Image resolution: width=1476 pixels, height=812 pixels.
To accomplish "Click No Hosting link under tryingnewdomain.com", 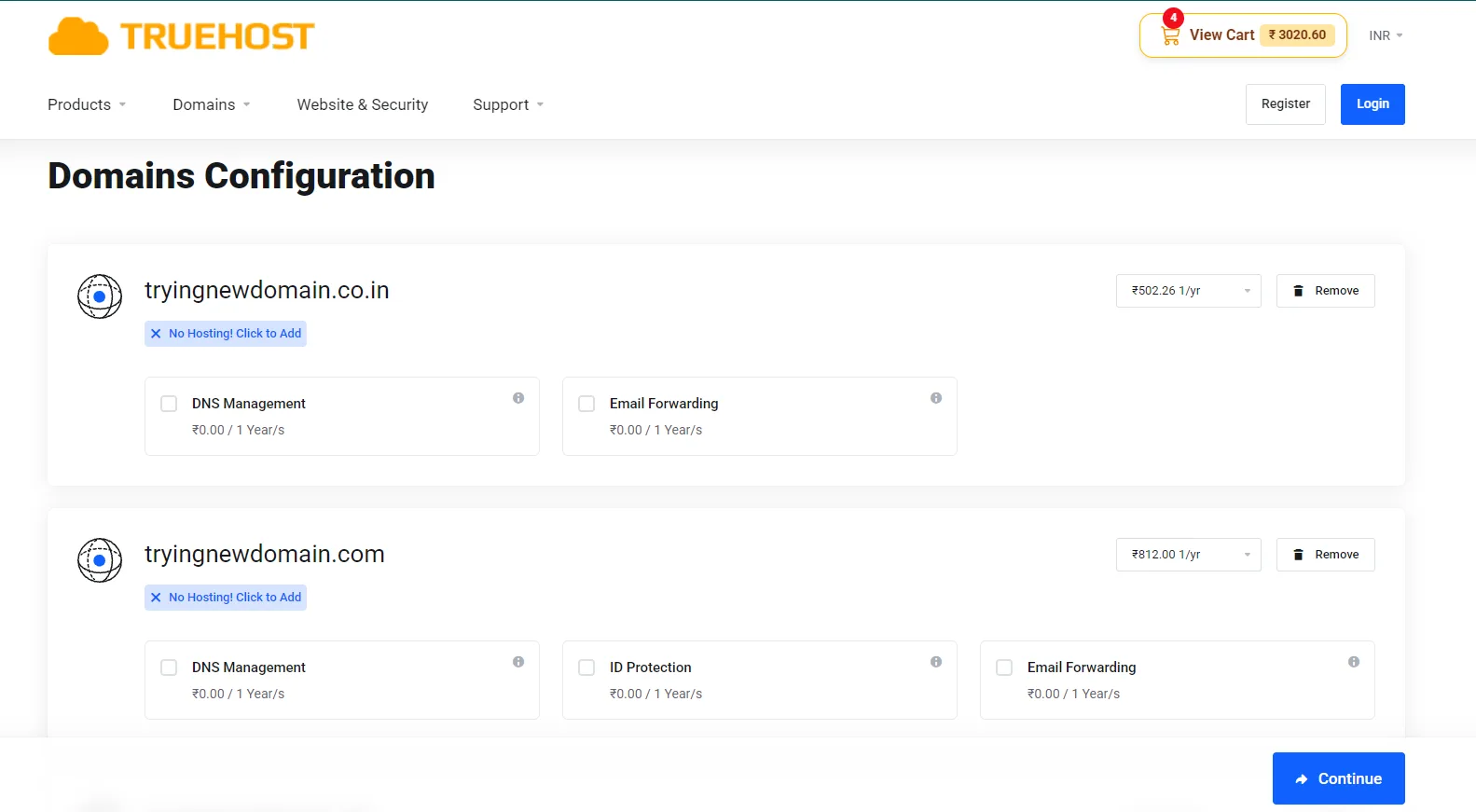I will click(x=226, y=598).
